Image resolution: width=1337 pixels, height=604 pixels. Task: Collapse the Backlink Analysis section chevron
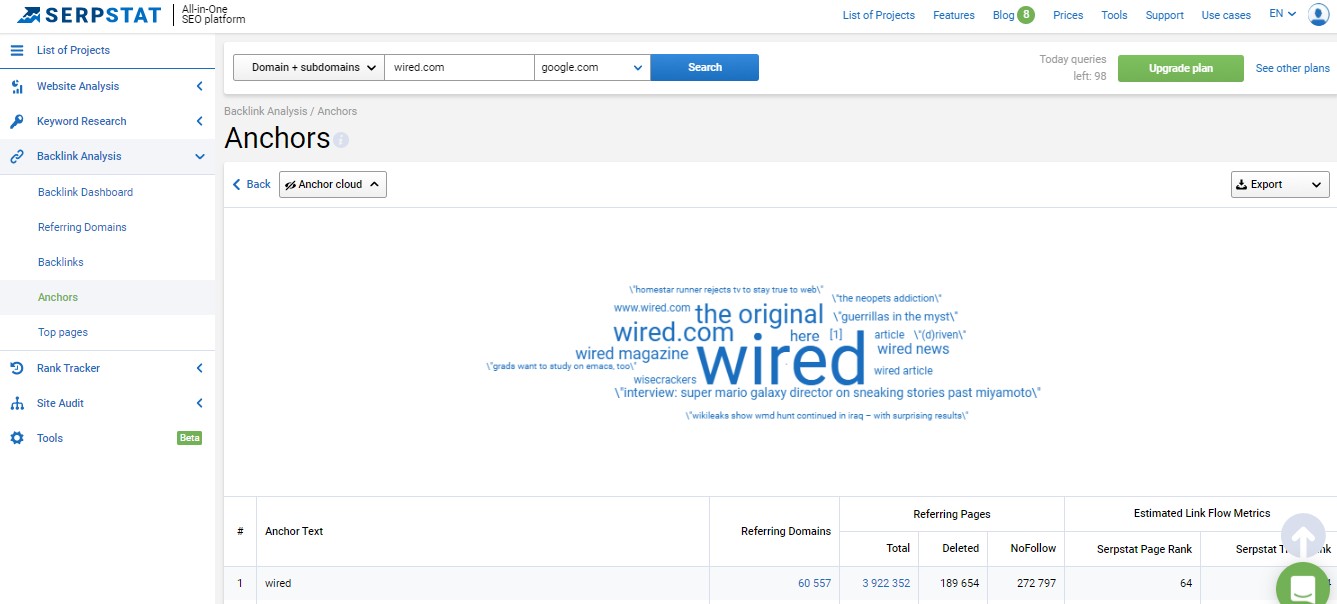pyautogui.click(x=200, y=156)
